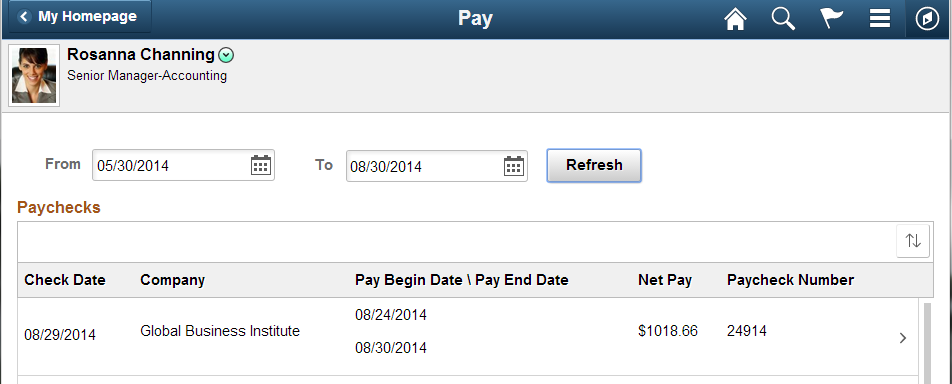Open the Search magnifier icon
Screen dimensions: 952x384
[783, 18]
